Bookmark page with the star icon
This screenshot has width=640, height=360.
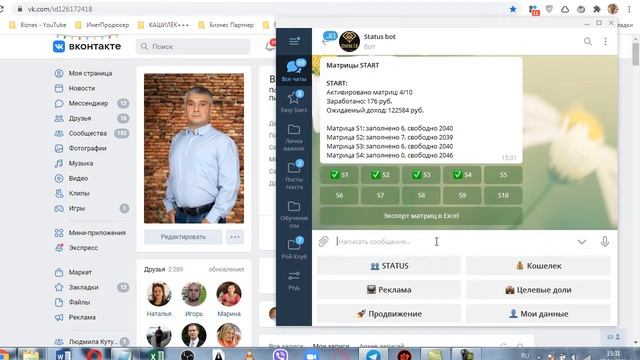tap(513, 9)
